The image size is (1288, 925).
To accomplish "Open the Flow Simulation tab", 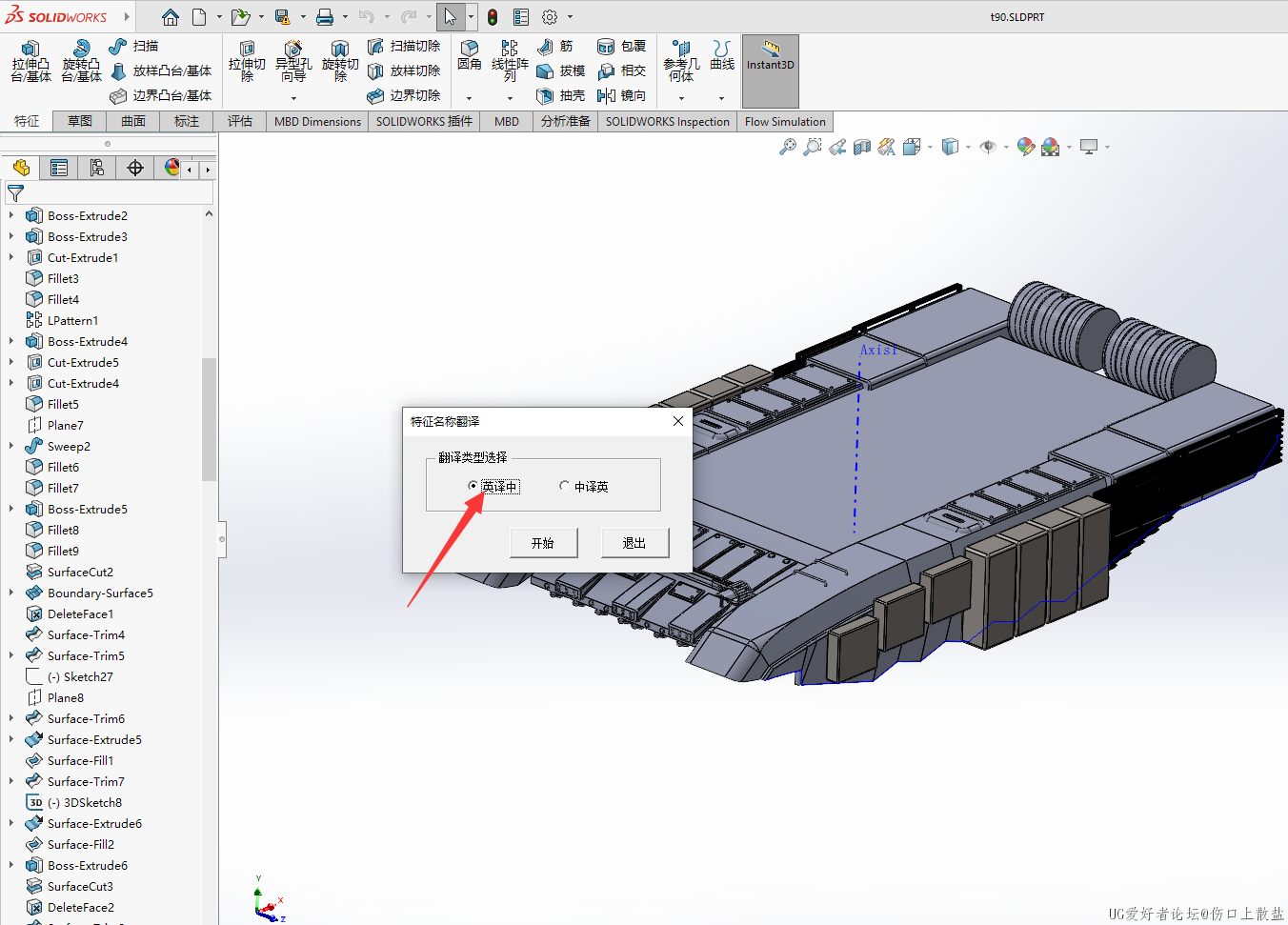I will (x=785, y=121).
